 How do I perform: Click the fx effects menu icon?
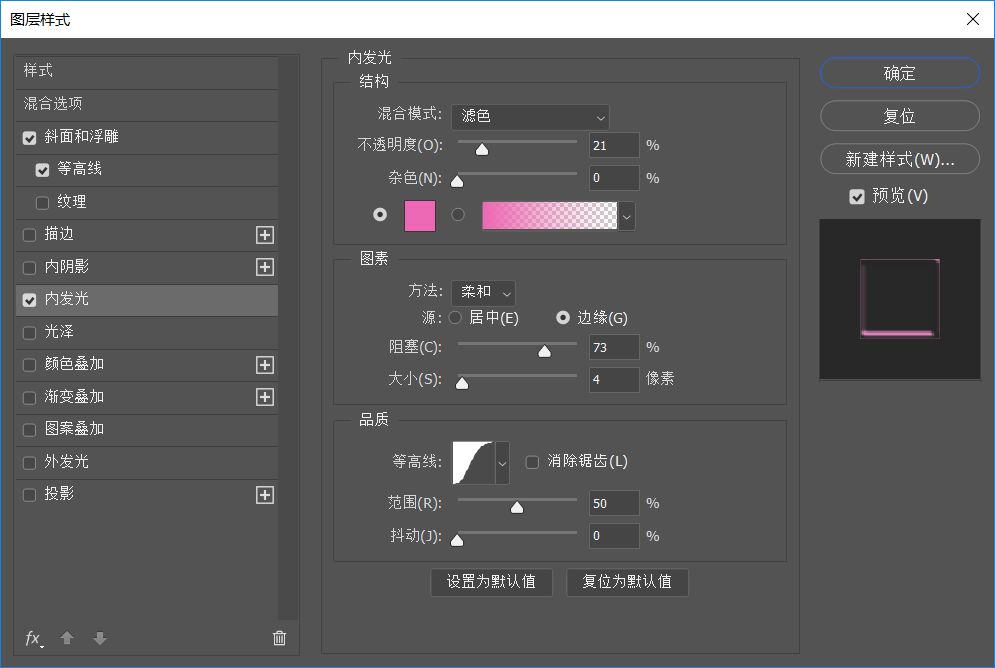click(33, 638)
